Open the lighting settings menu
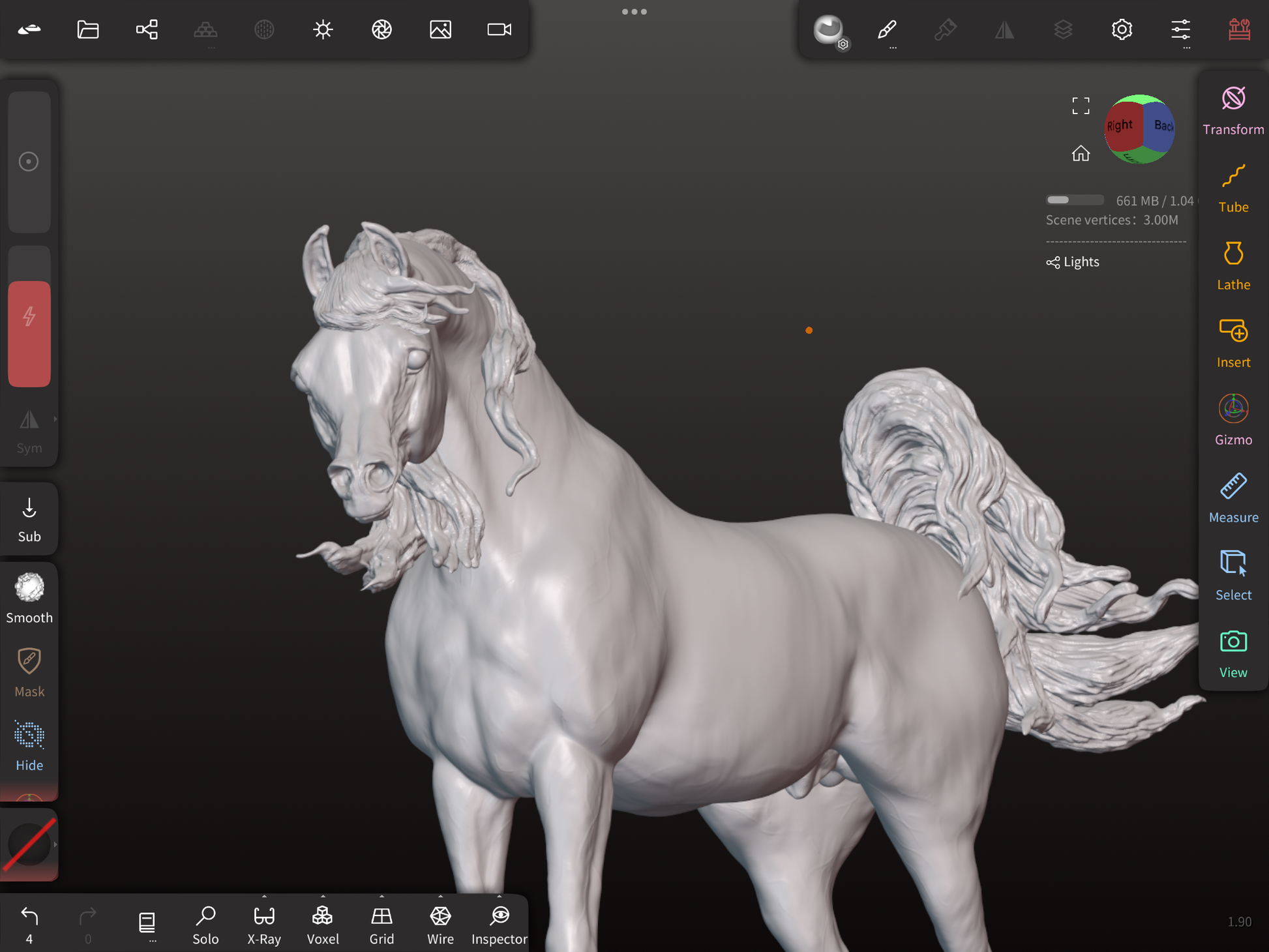 (x=323, y=29)
